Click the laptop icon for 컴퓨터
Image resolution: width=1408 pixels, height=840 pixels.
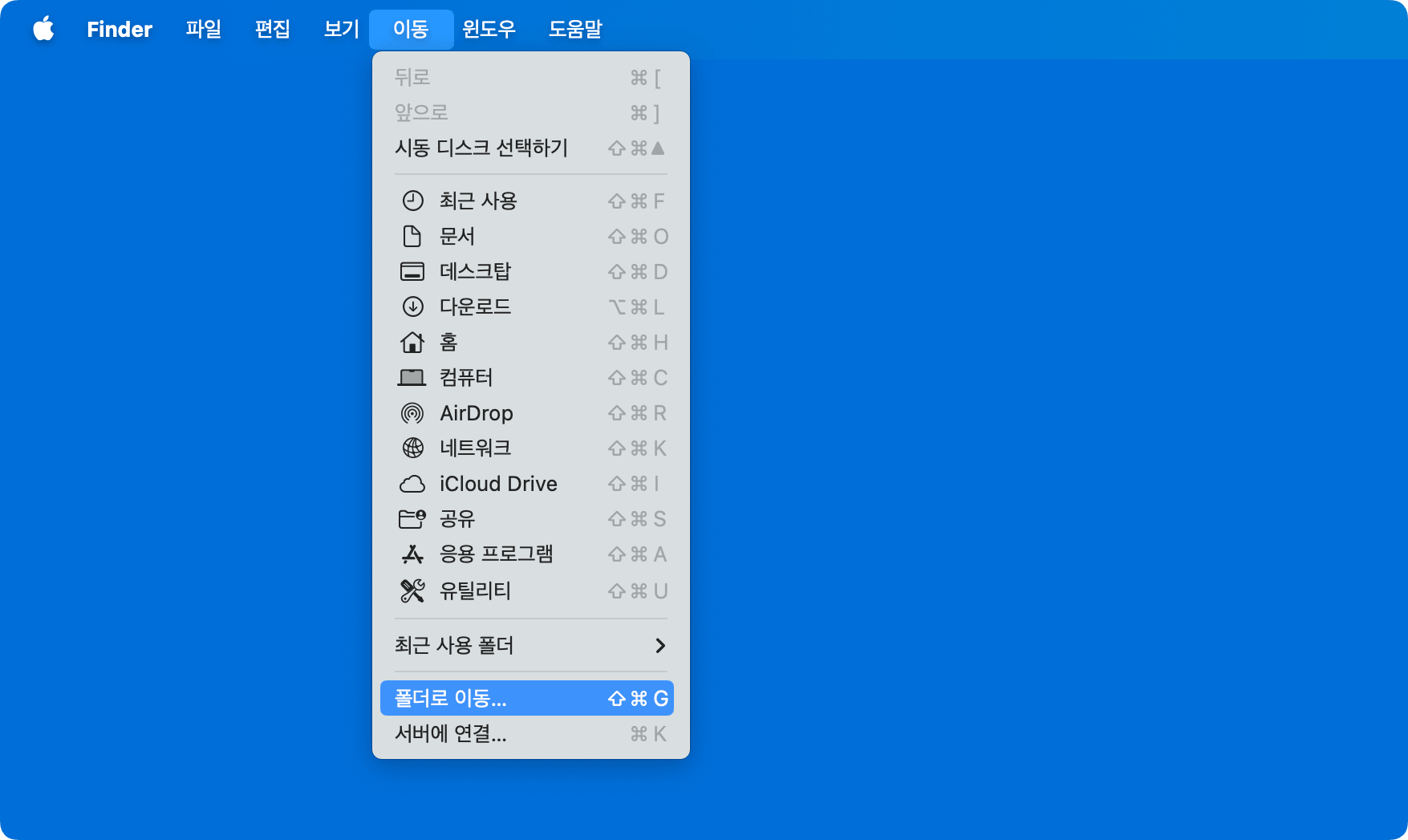tap(412, 377)
